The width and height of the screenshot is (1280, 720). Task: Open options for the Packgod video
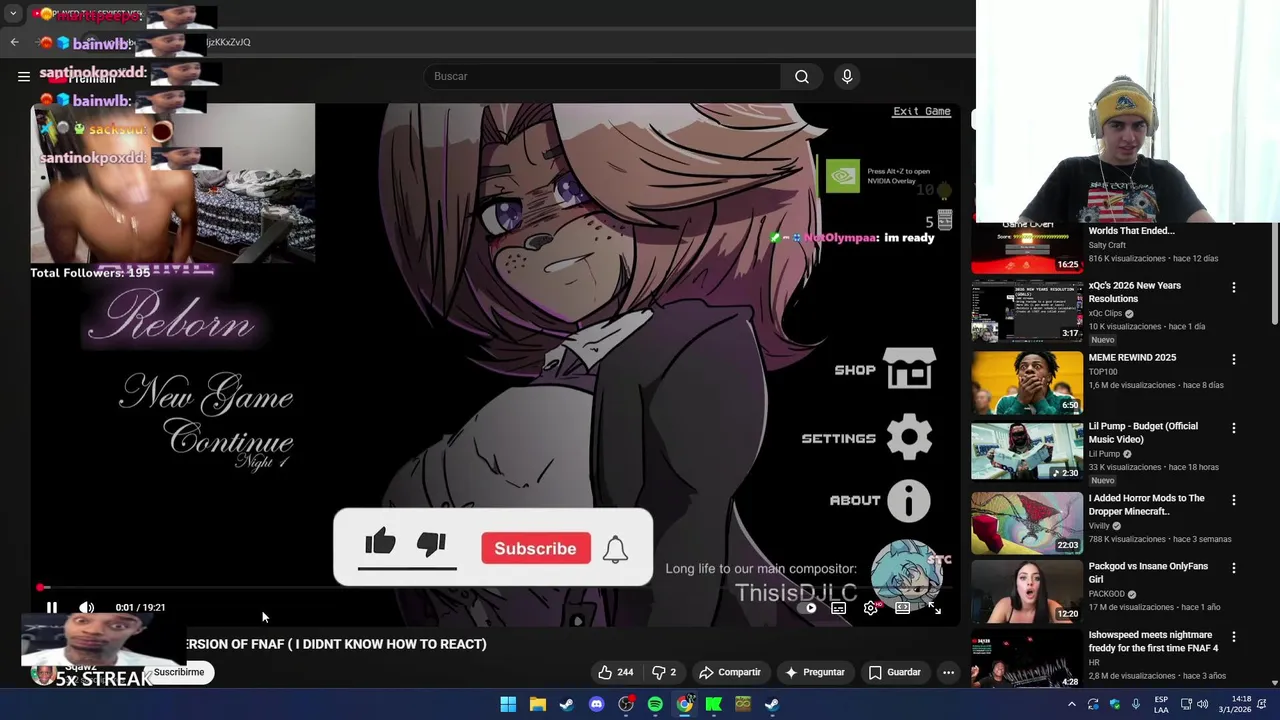tap(1233, 568)
